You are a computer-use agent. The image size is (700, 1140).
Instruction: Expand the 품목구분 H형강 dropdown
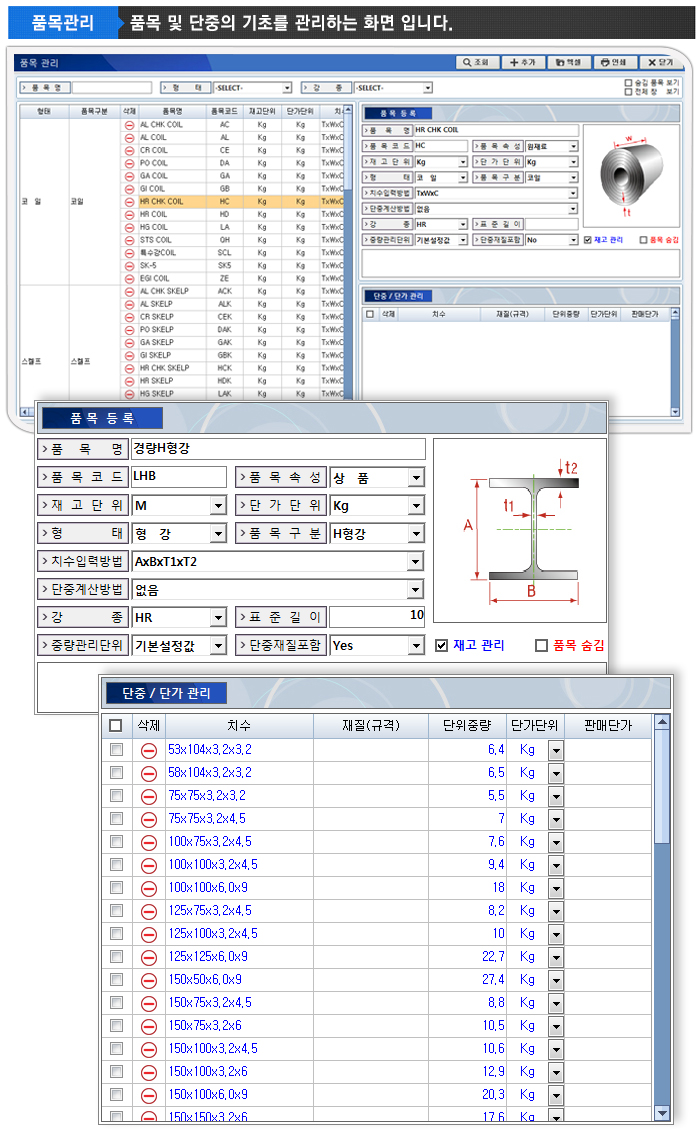416,534
